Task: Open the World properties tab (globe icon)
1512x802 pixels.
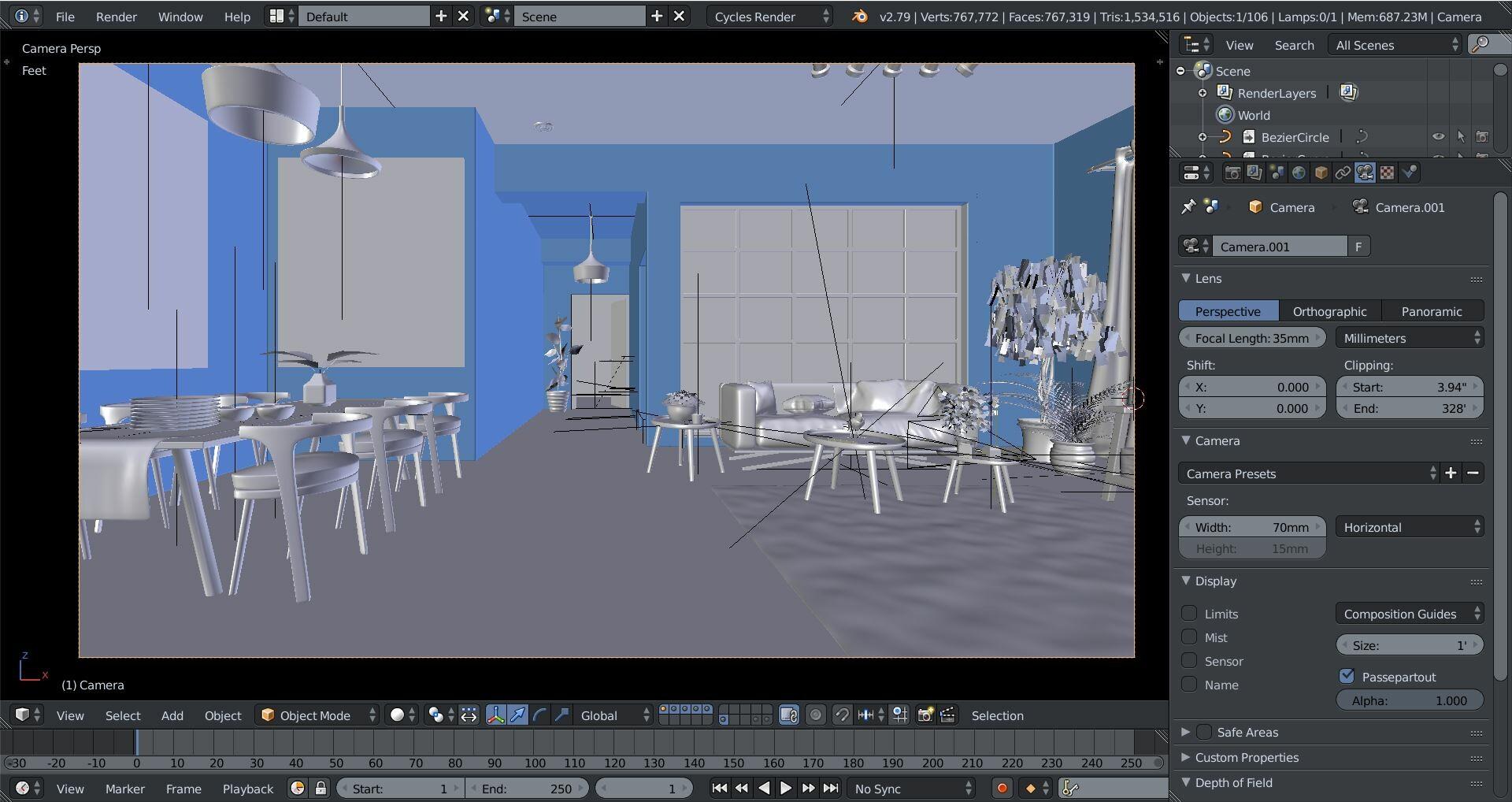Action: (x=1299, y=173)
